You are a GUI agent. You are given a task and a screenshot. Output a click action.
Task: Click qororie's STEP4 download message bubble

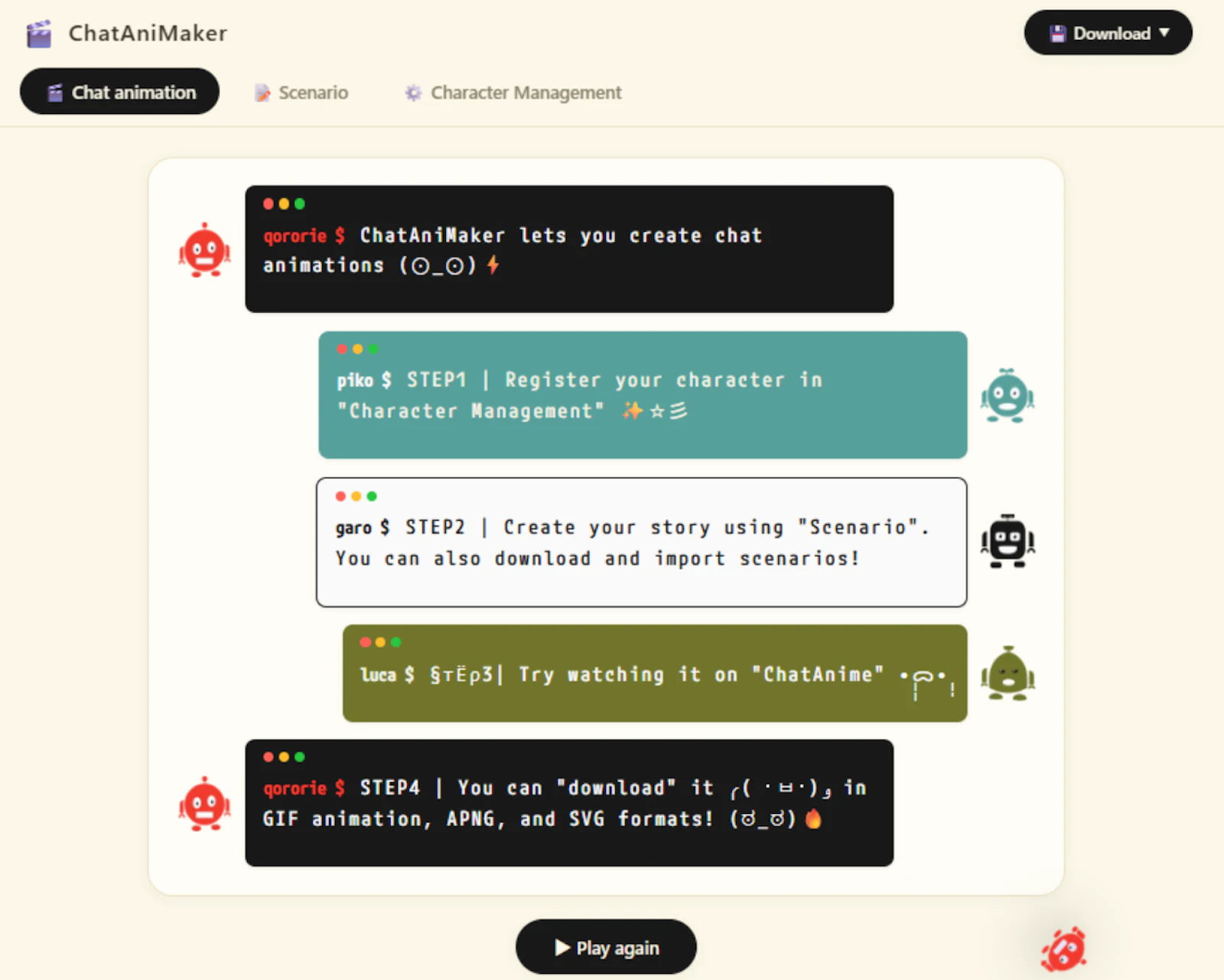pyautogui.click(x=569, y=803)
